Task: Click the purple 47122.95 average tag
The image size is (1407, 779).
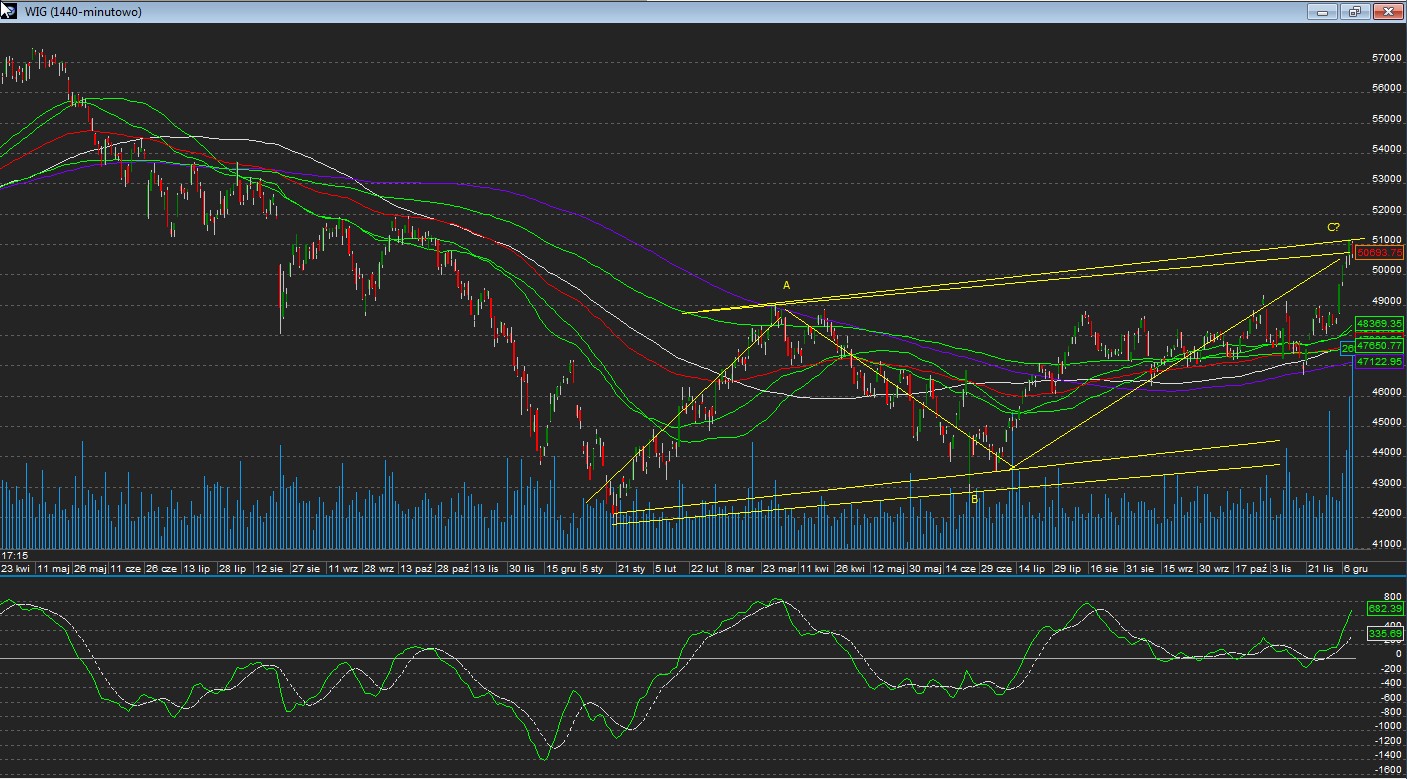Action: click(1379, 361)
